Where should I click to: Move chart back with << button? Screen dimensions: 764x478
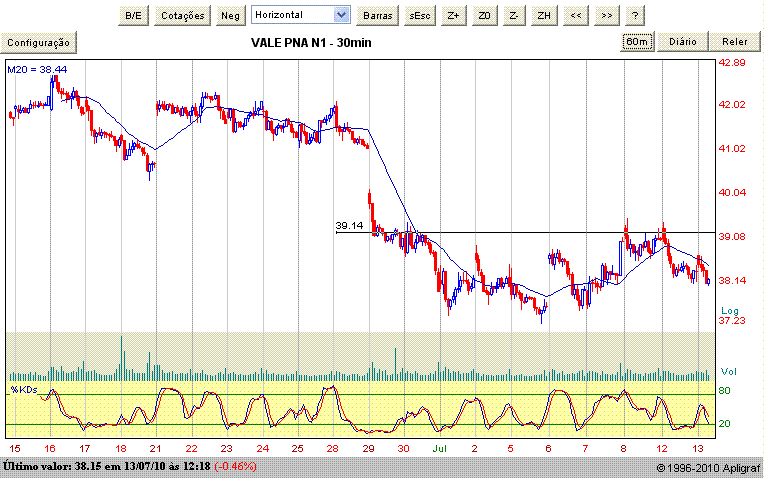(576, 16)
